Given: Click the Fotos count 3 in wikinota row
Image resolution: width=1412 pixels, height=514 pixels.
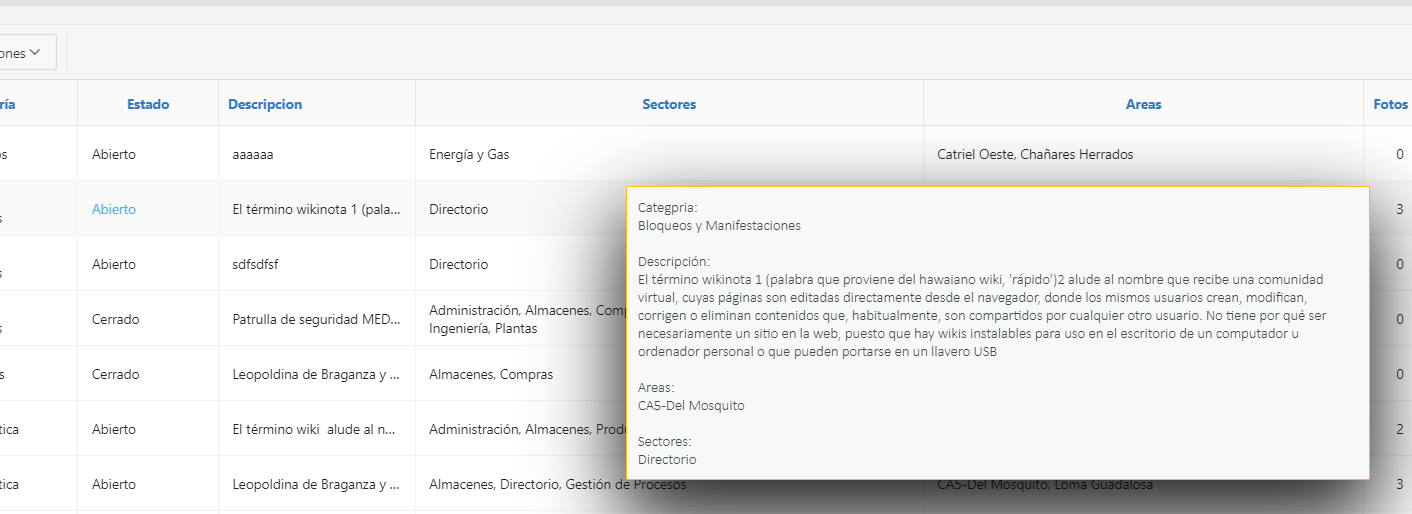Looking at the screenshot, I should (x=1400, y=209).
